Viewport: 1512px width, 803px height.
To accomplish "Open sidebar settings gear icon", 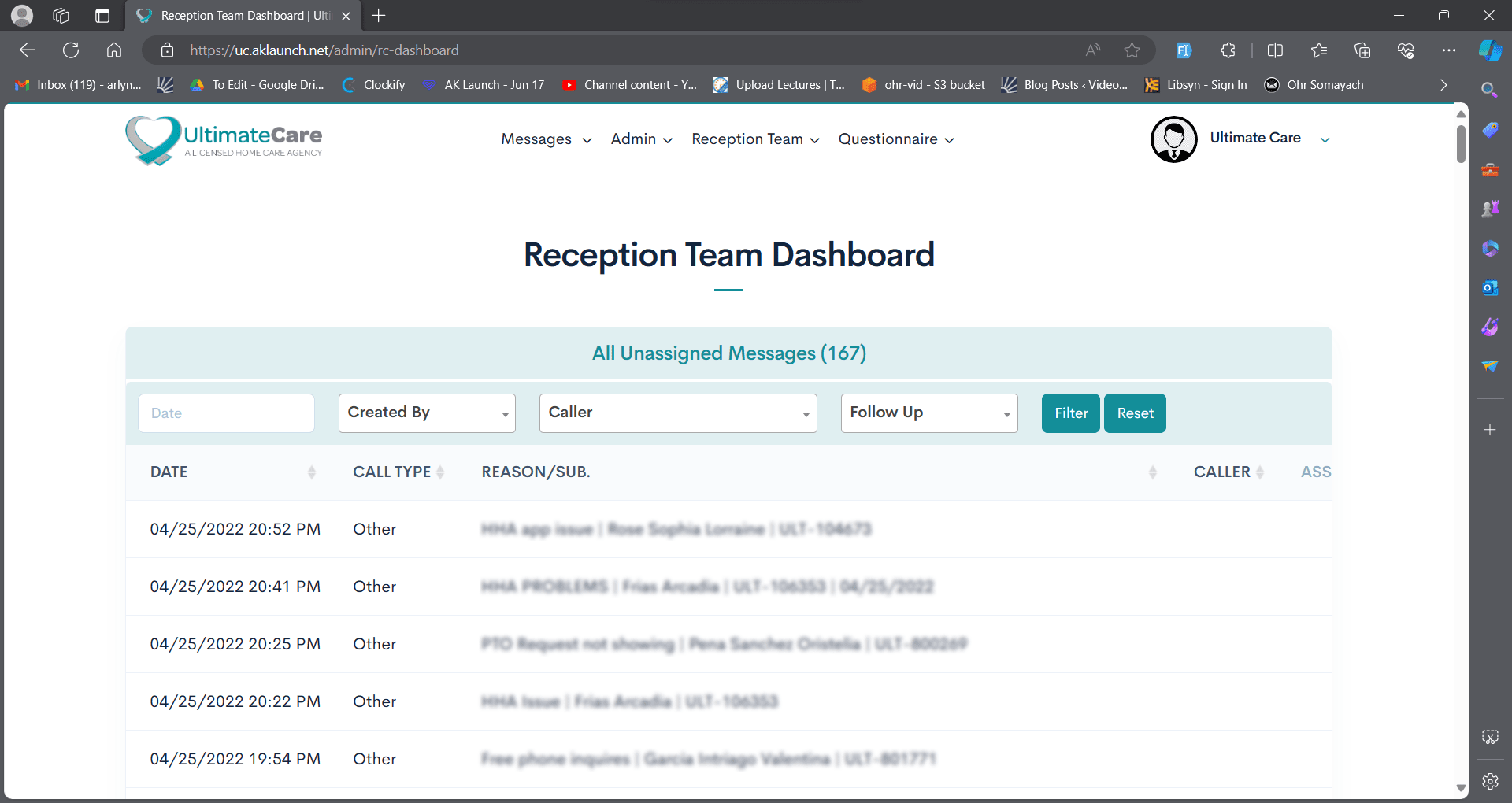I will tap(1490, 781).
